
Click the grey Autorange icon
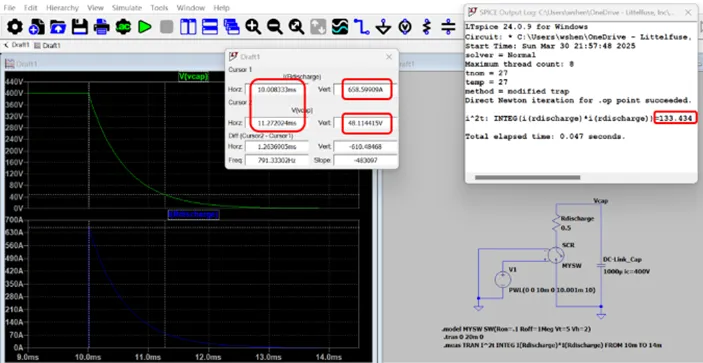[318, 27]
